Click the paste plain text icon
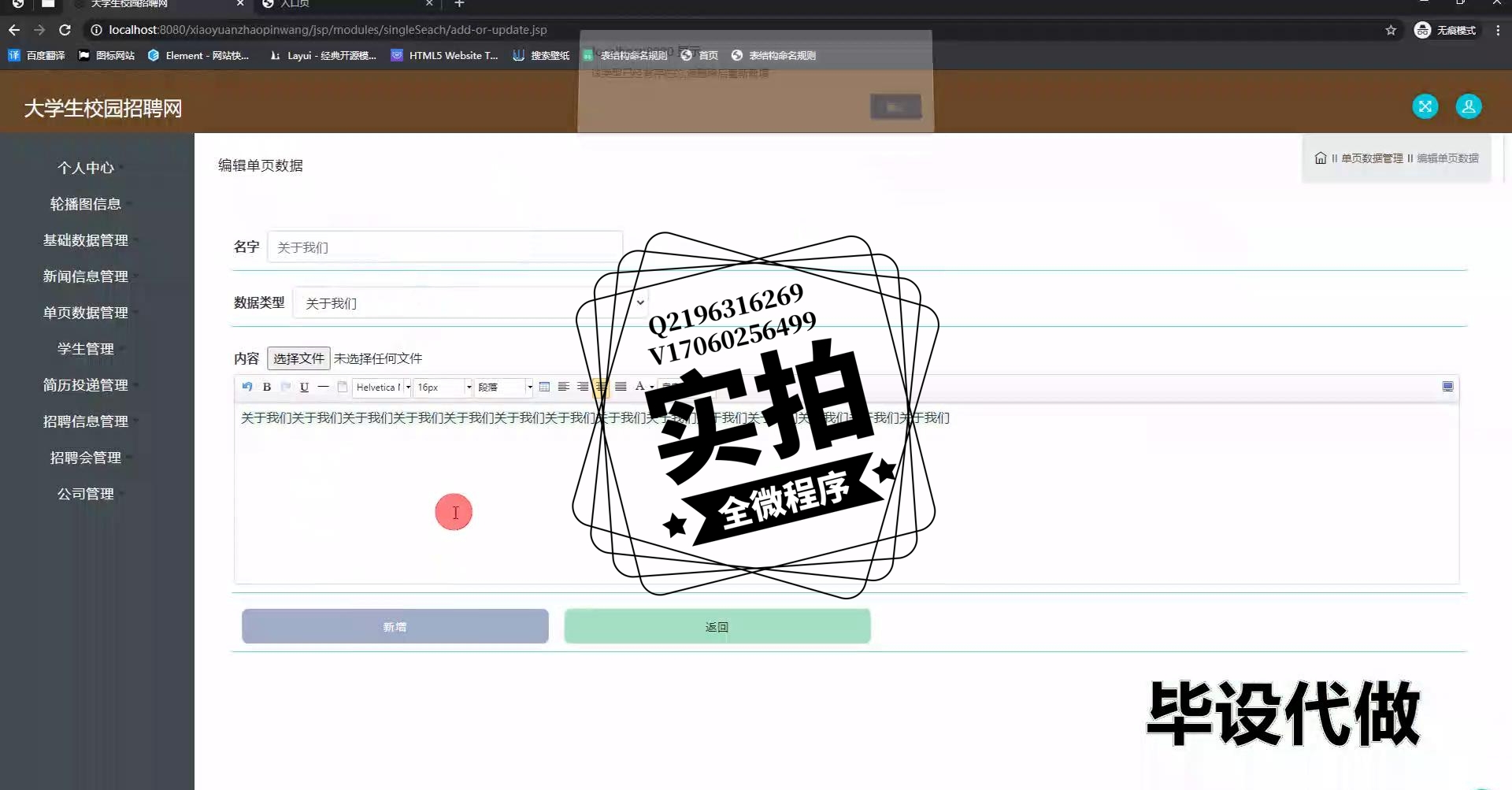The height and width of the screenshot is (790, 1512). pos(343,387)
